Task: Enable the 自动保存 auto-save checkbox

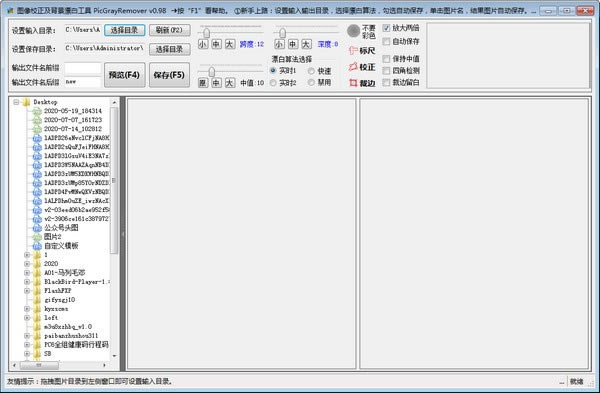Action: 386,41
